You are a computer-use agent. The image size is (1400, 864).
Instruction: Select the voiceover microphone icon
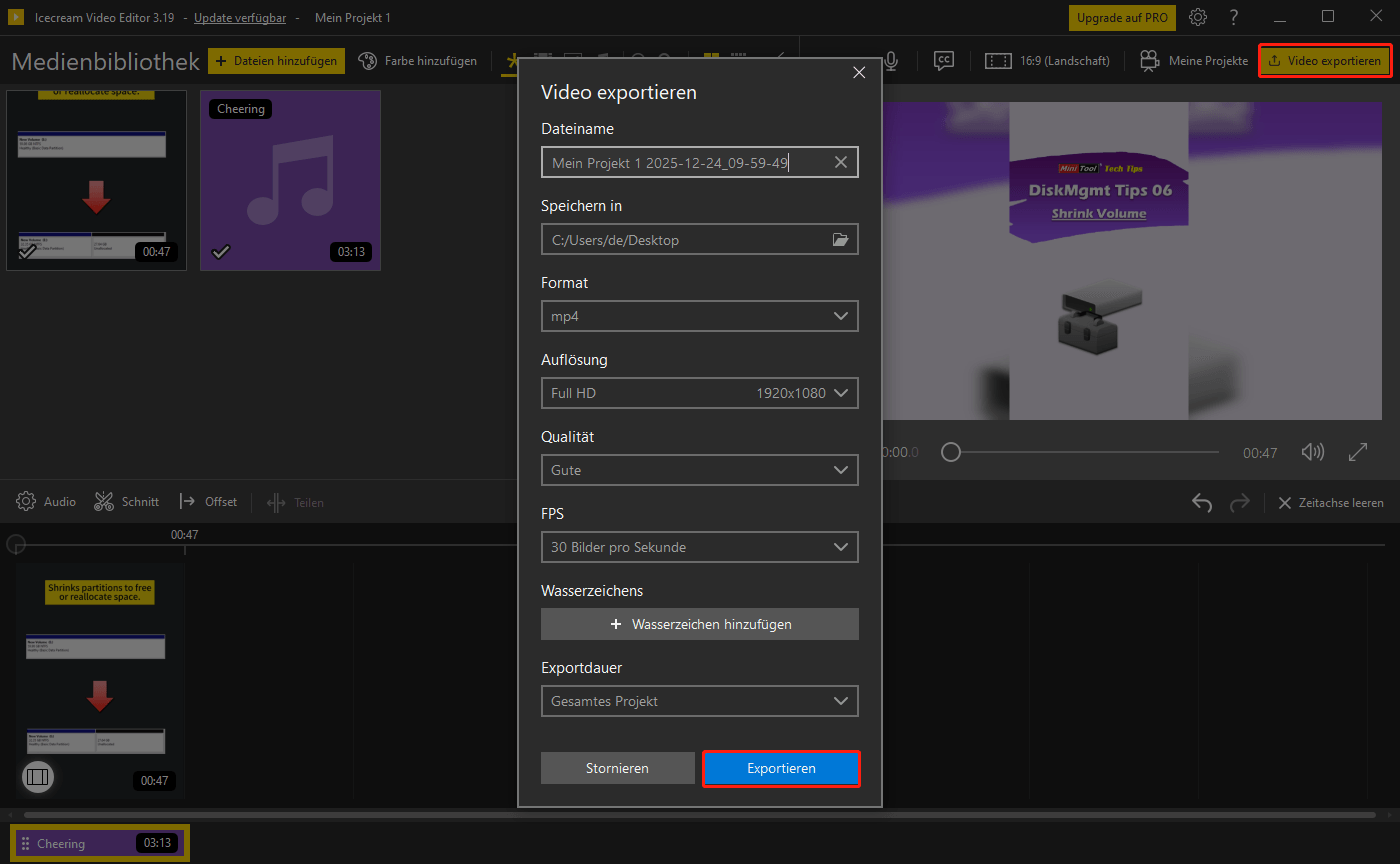click(x=890, y=60)
